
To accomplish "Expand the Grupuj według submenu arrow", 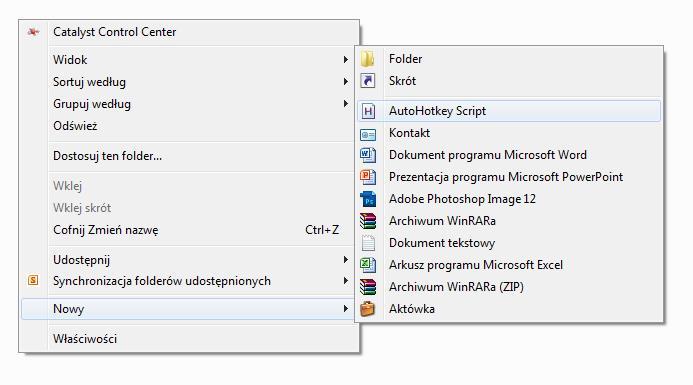I will pos(346,103).
